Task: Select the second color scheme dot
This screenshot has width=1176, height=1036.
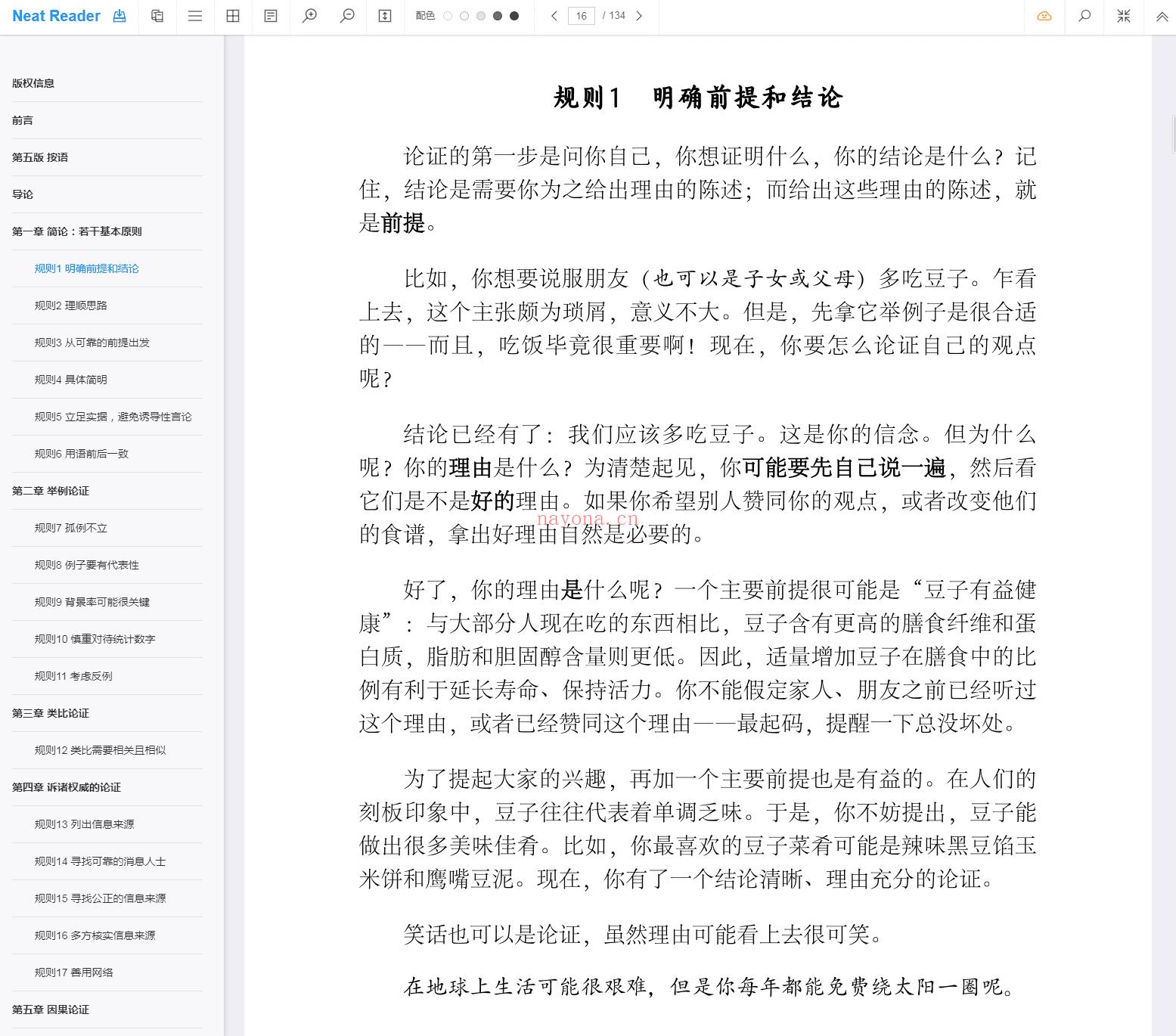Action: [x=464, y=16]
